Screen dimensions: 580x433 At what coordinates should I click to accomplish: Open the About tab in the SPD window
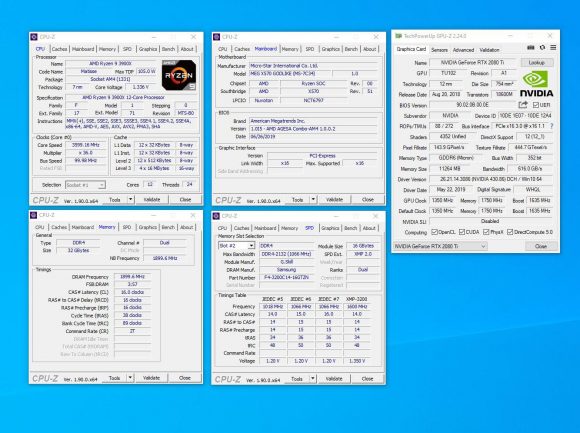(x=369, y=228)
